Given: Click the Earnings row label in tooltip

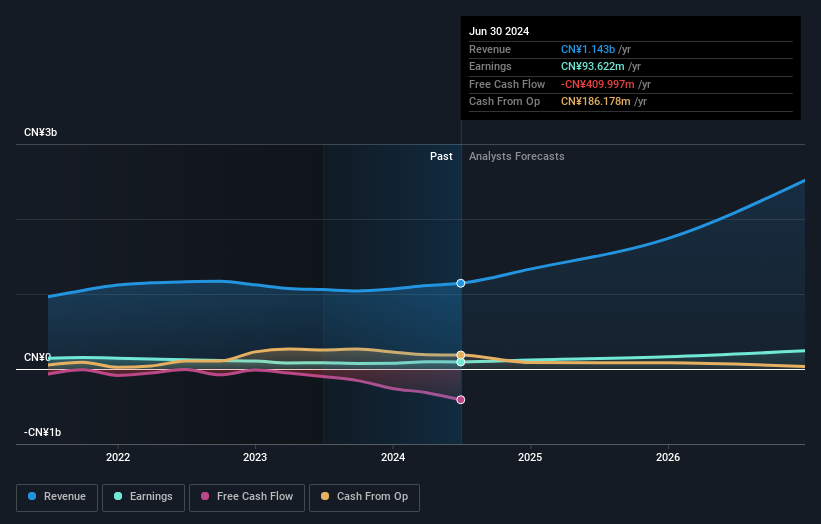Looking at the screenshot, I should pos(490,66).
